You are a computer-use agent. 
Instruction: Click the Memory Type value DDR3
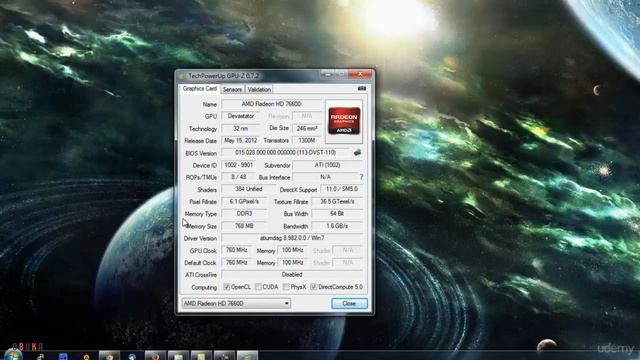[244, 213]
